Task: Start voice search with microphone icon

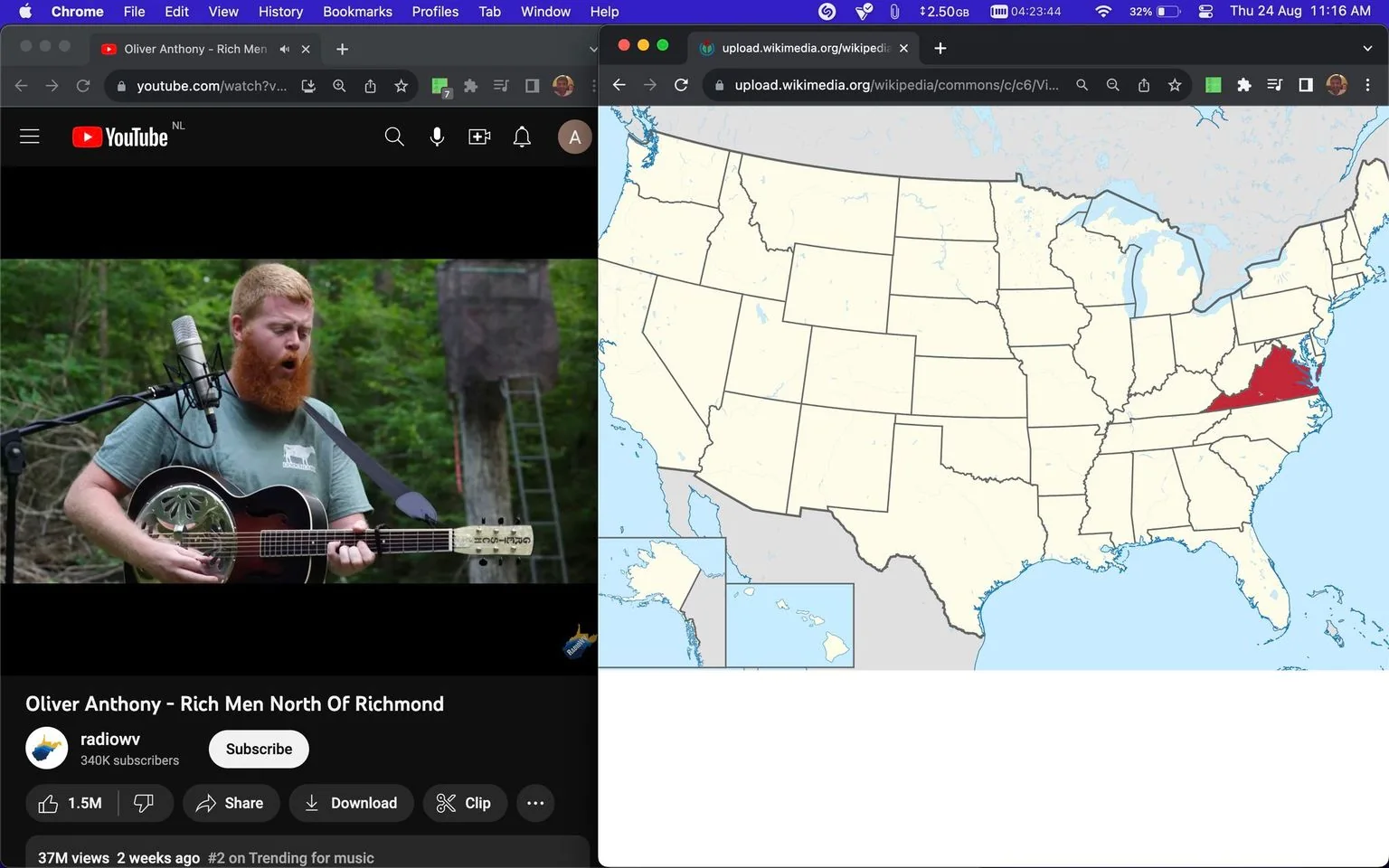Action: tap(437, 137)
